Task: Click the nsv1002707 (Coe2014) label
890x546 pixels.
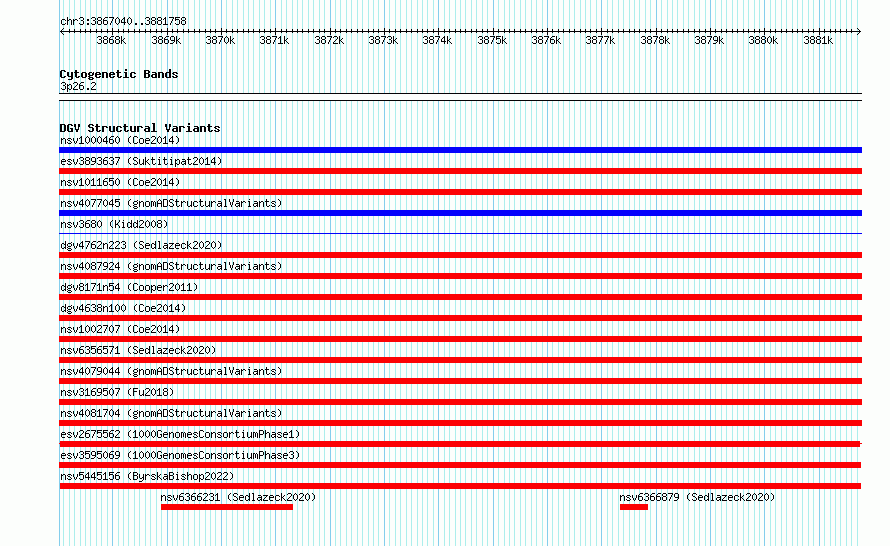Action: (120, 329)
